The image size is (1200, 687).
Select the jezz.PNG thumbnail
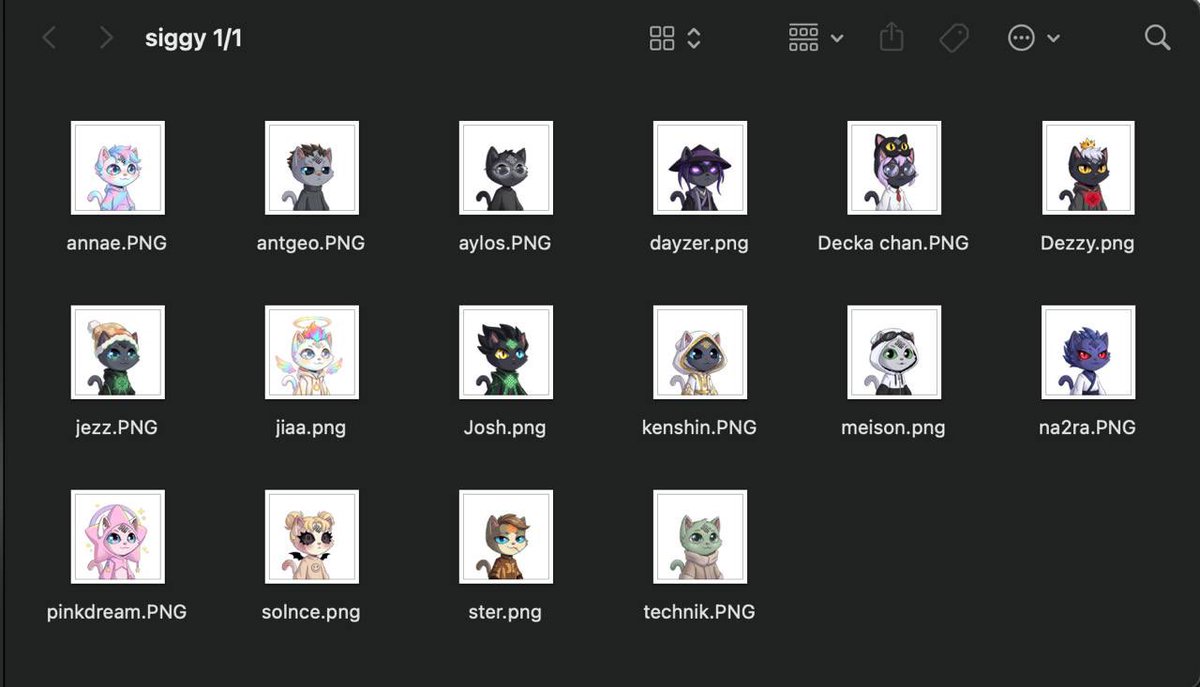(118, 352)
